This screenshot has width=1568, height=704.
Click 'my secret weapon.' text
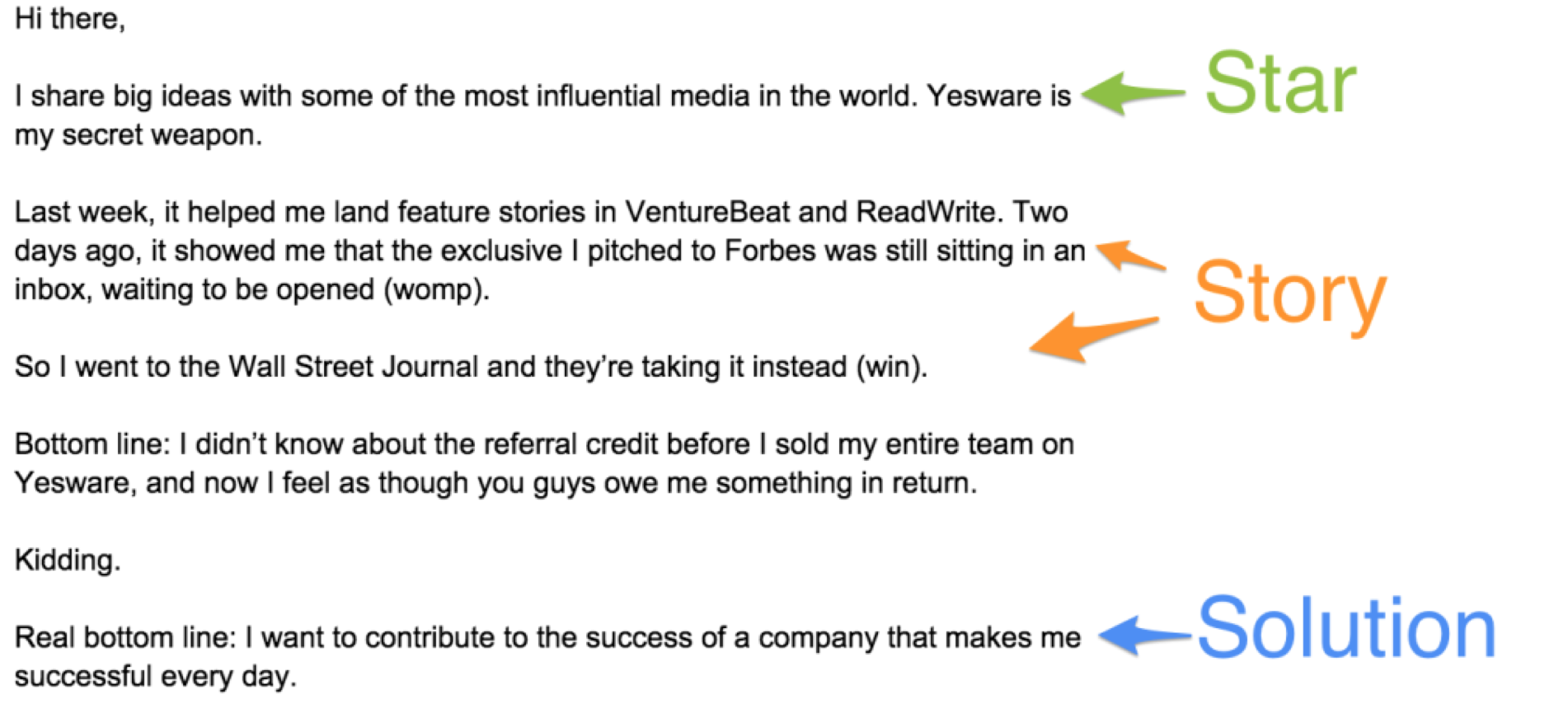138,134
